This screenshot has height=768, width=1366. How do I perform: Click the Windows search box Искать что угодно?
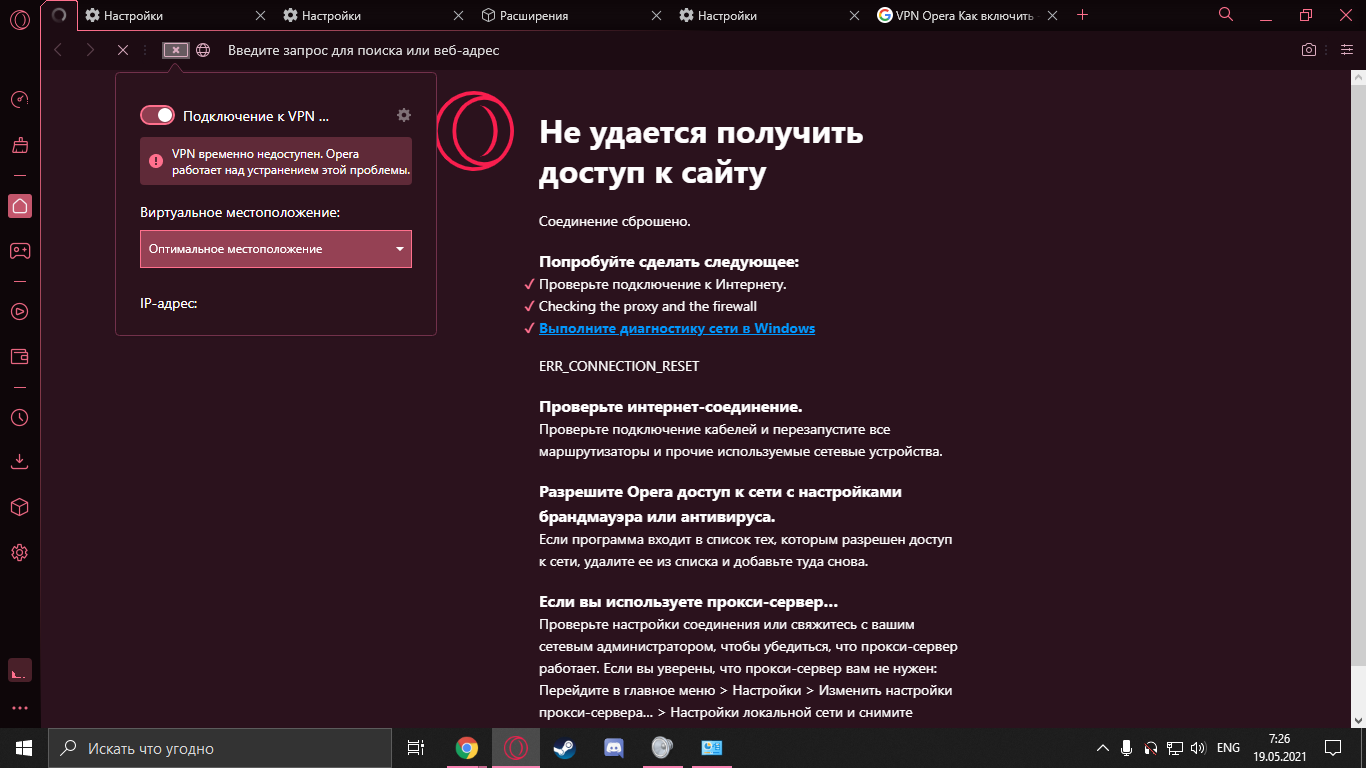pos(220,748)
